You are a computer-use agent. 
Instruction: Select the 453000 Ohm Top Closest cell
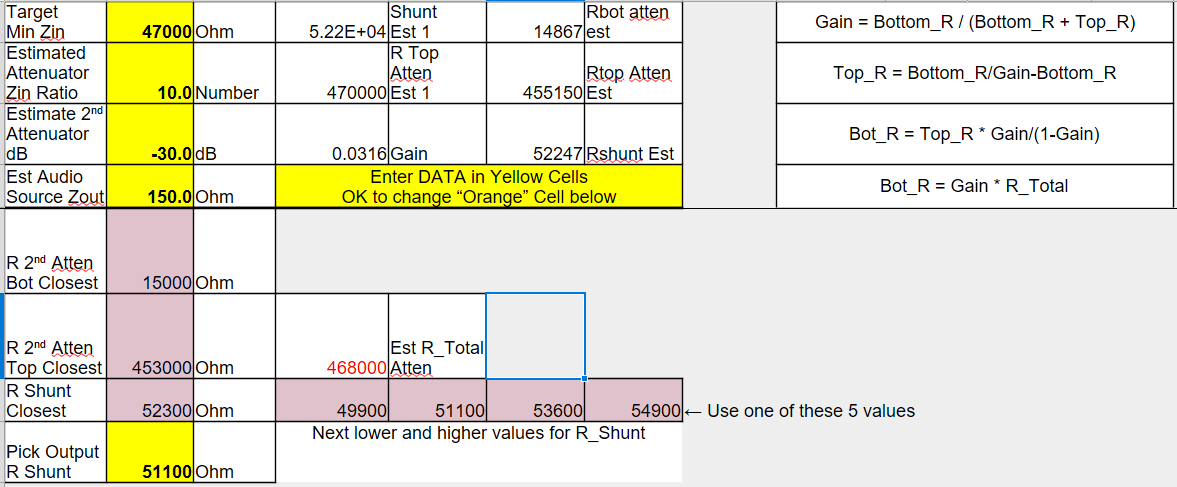[150, 335]
